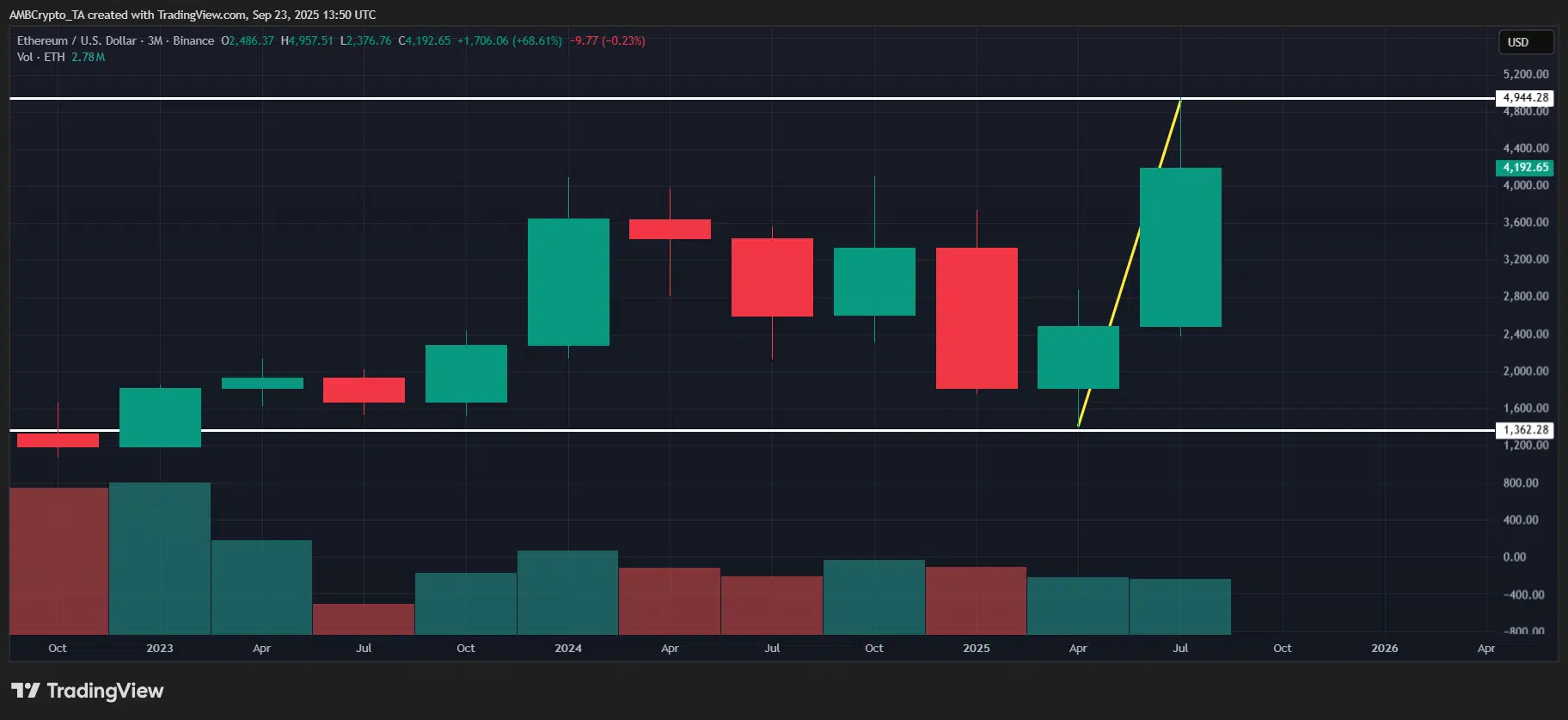Select the close value 4,192.65 in the legend
Viewport: 1568px width, 720px height.
coord(428,40)
